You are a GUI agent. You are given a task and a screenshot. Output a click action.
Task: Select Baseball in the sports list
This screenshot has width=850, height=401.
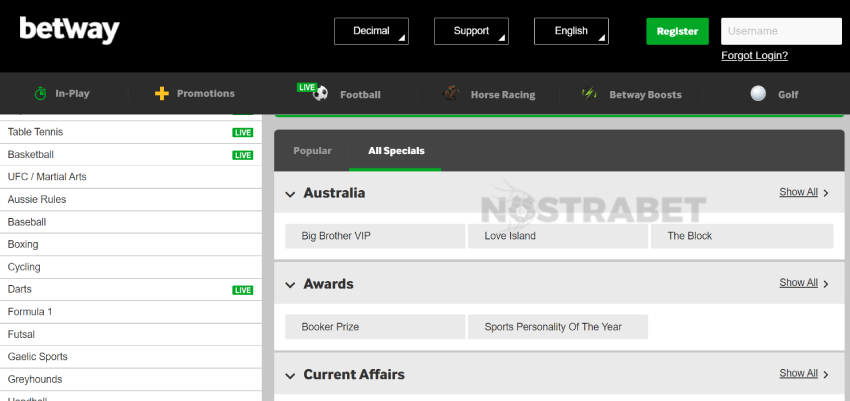tap(131, 222)
